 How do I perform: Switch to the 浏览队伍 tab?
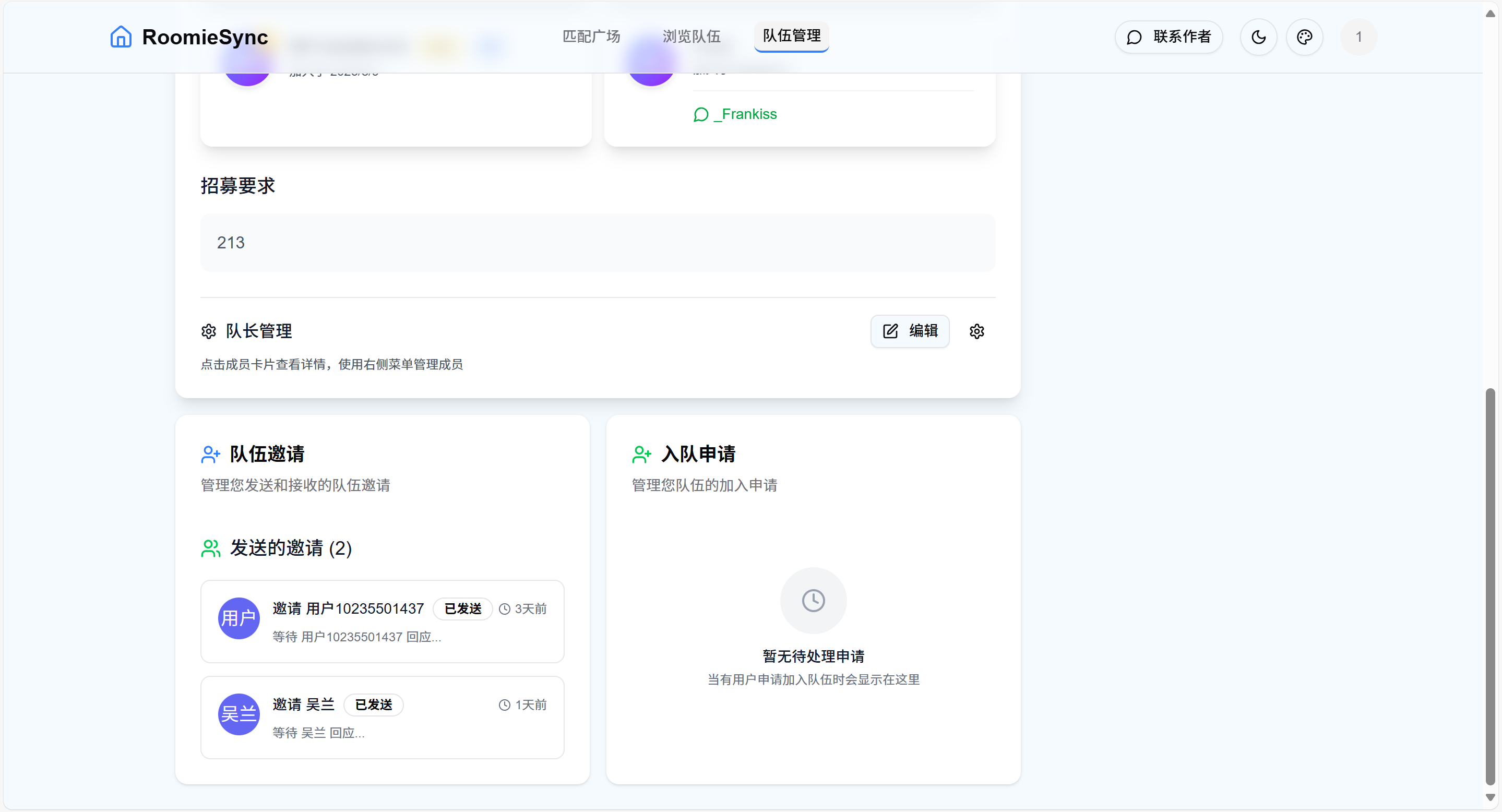(x=691, y=37)
